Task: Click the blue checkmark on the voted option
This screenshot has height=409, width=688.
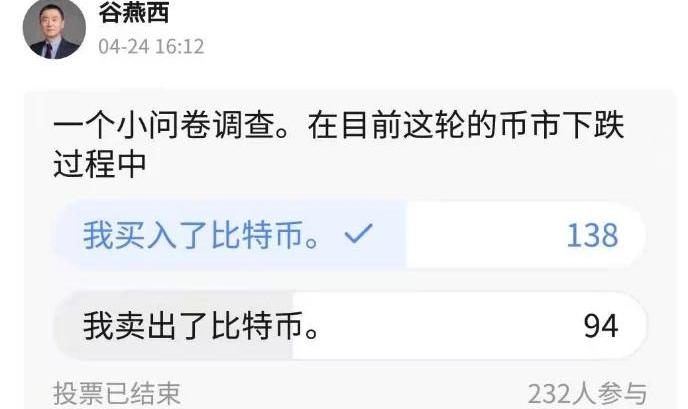Action: (358, 233)
